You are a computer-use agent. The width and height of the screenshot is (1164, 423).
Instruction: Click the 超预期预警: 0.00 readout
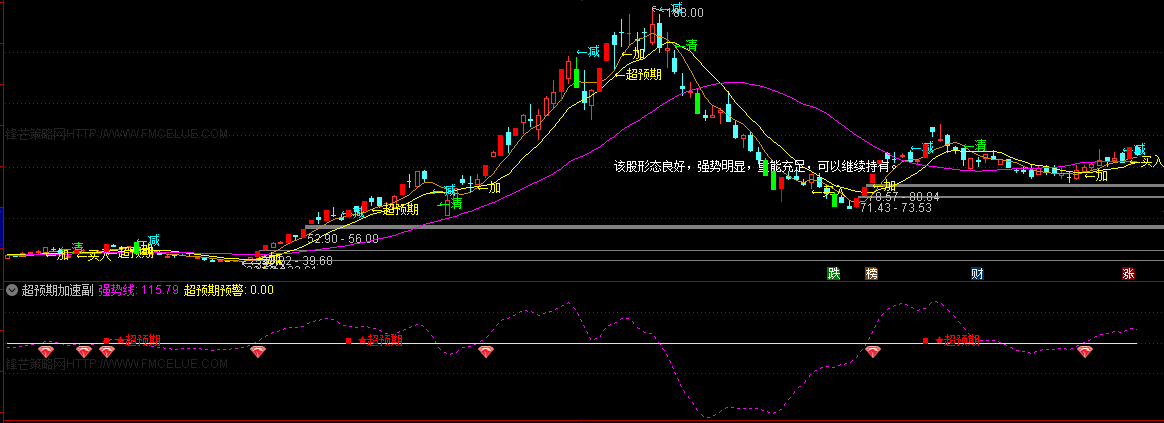pyautogui.click(x=229, y=290)
